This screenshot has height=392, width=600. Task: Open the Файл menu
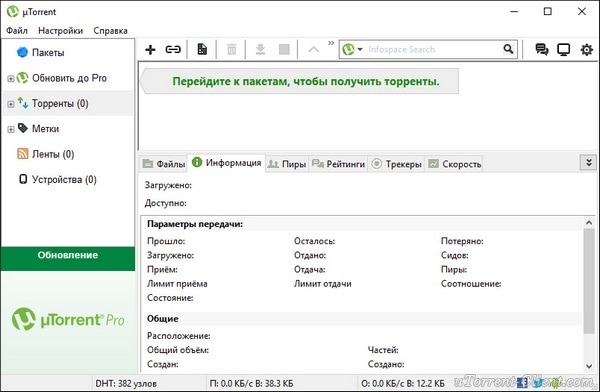[x=17, y=31]
